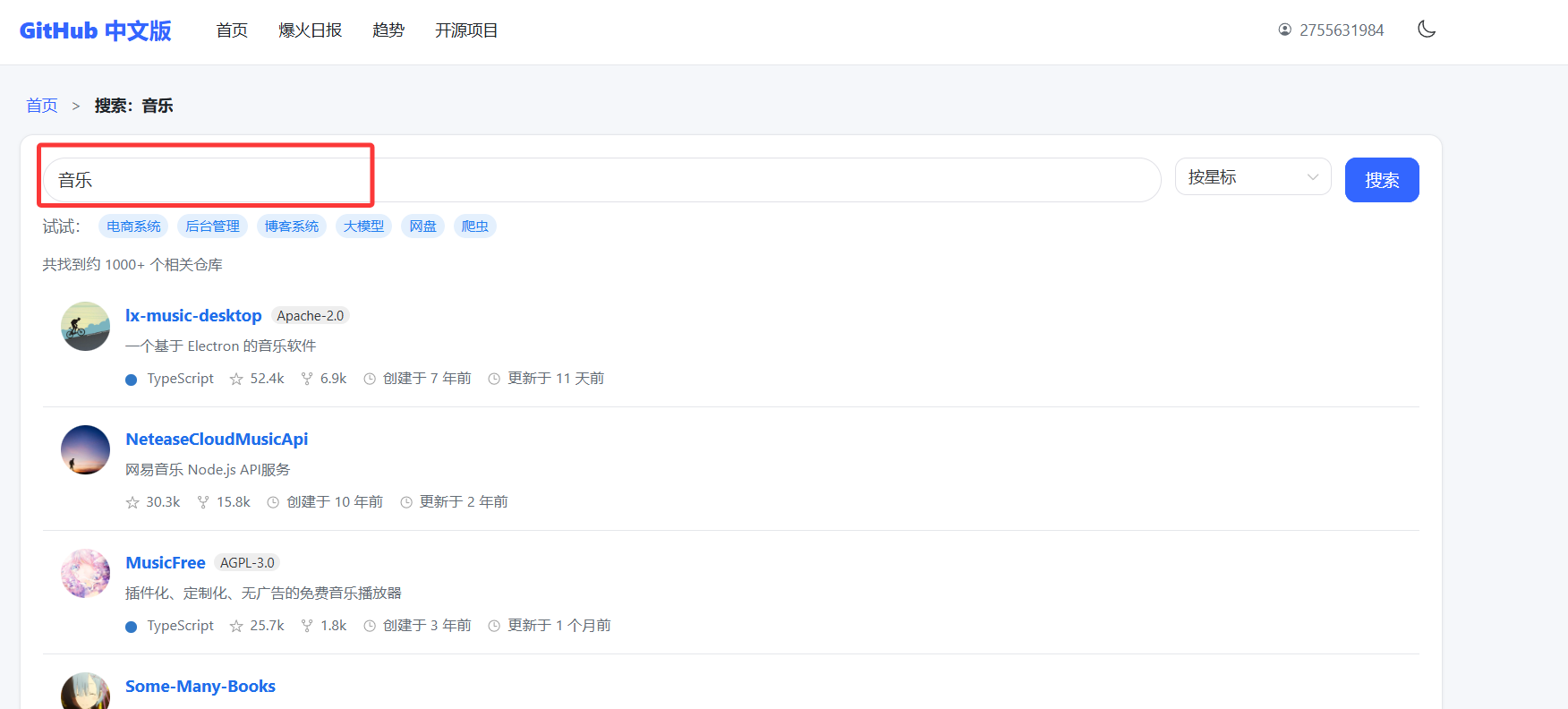Open the NeteaseCloudMusicApi owner avatar

coord(85,449)
